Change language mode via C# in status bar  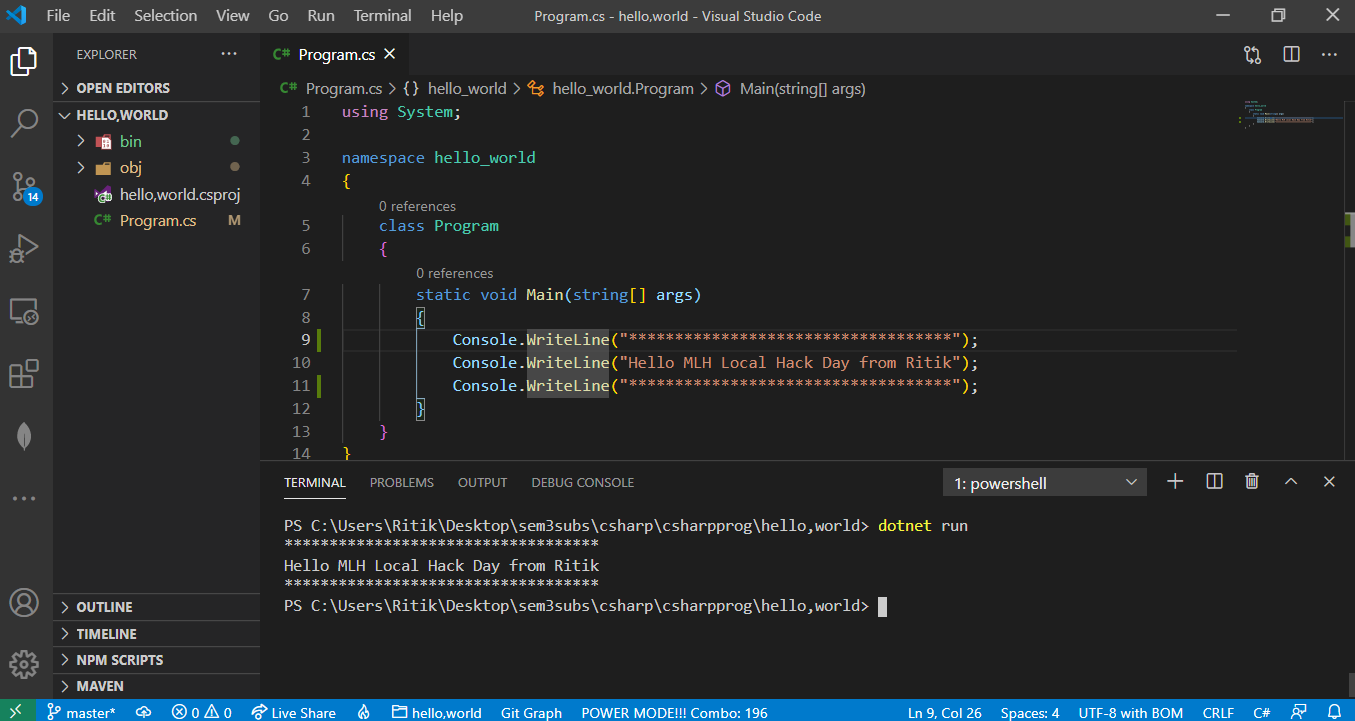click(x=1262, y=712)
